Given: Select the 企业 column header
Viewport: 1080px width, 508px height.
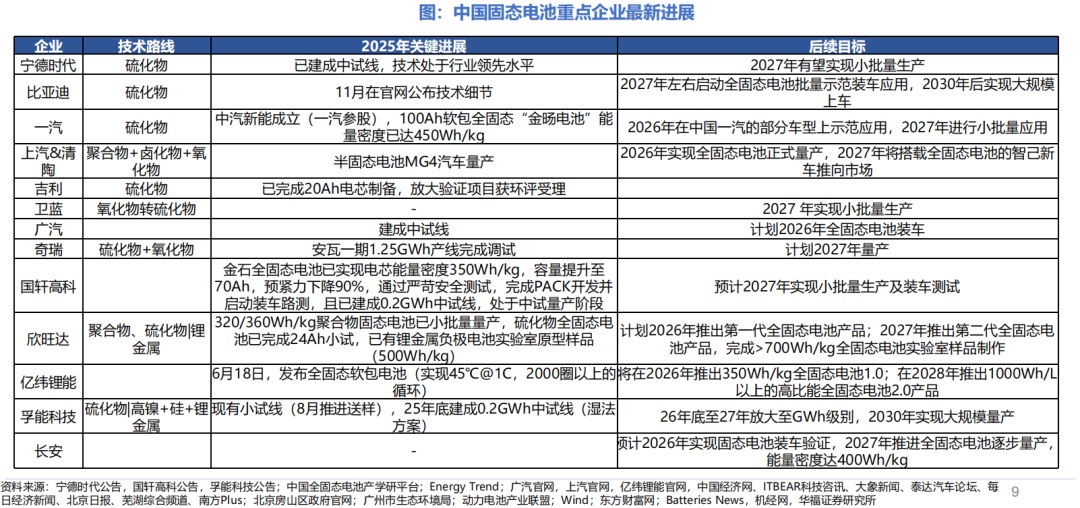Looking at the screenshot, I should (x=48, y=46).
